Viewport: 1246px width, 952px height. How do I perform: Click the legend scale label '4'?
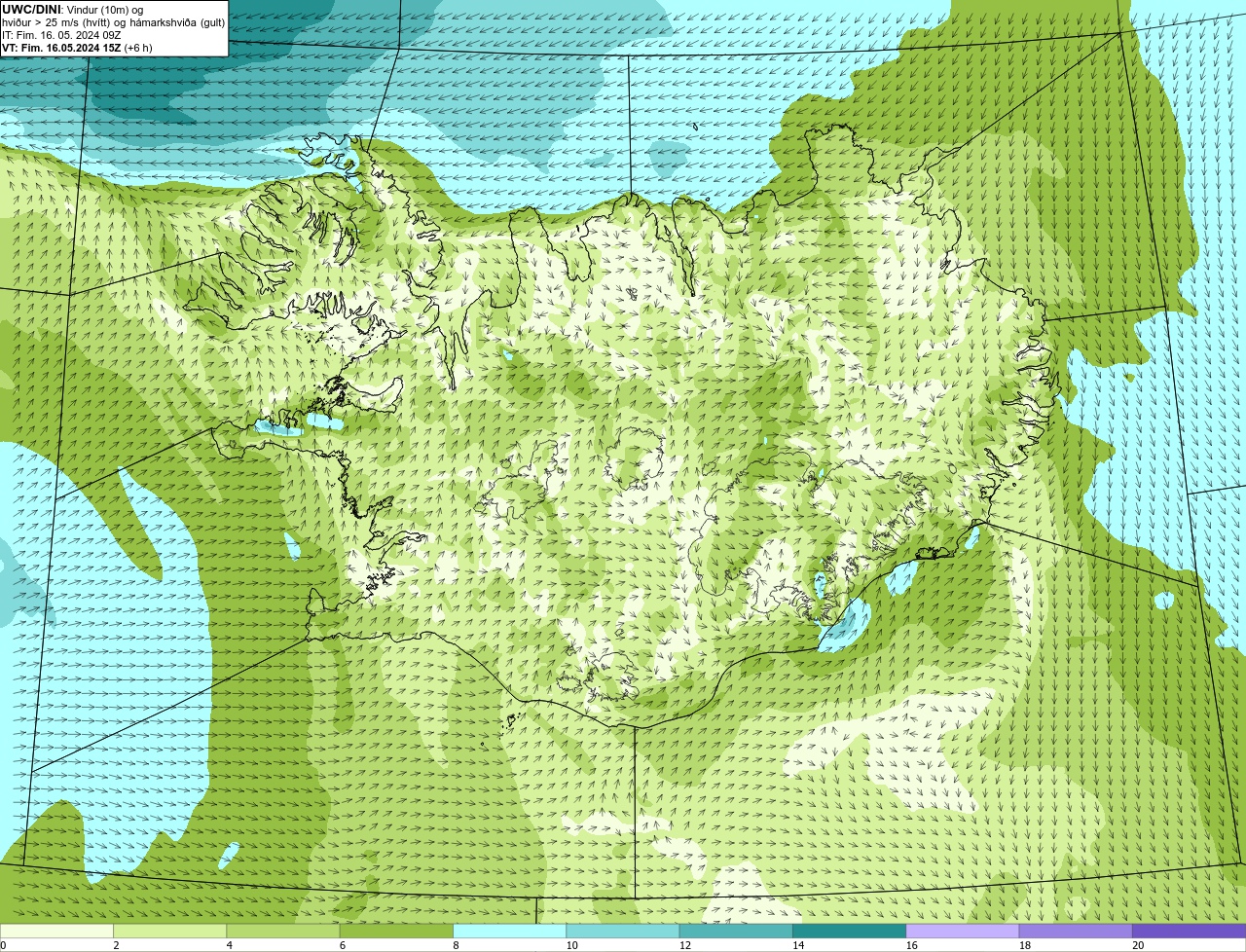(x=230, y=945)
